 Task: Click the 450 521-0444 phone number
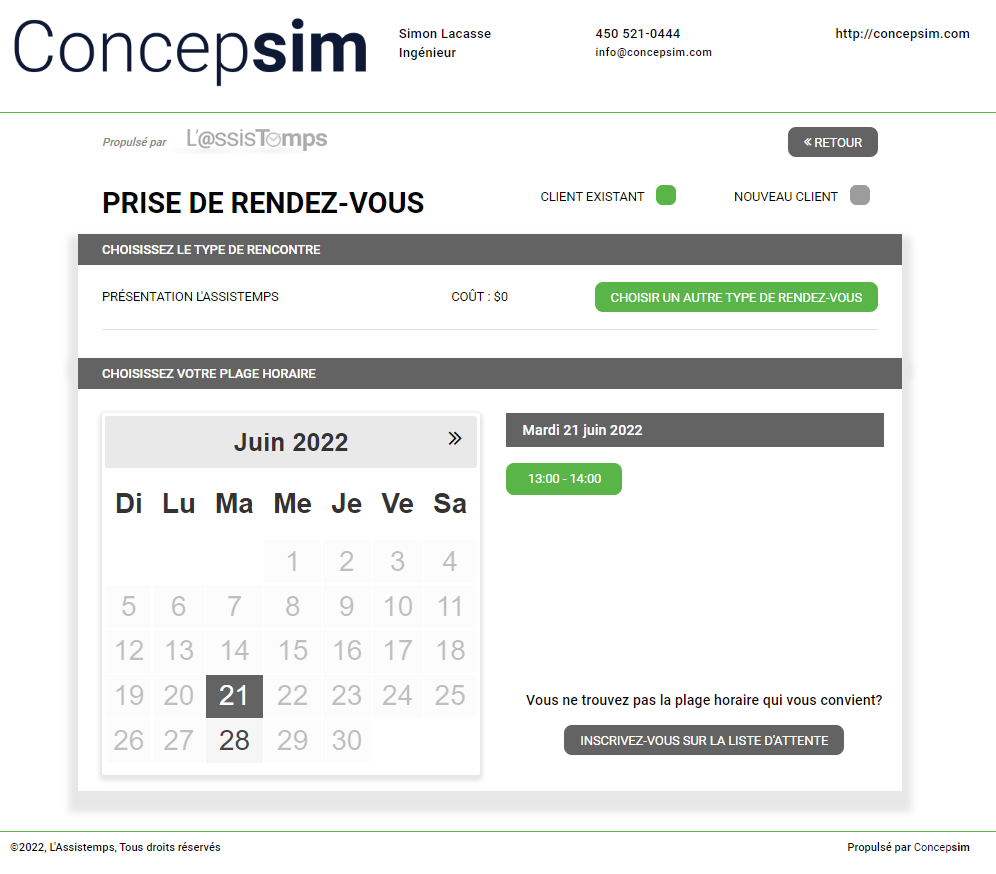(637, 34)
